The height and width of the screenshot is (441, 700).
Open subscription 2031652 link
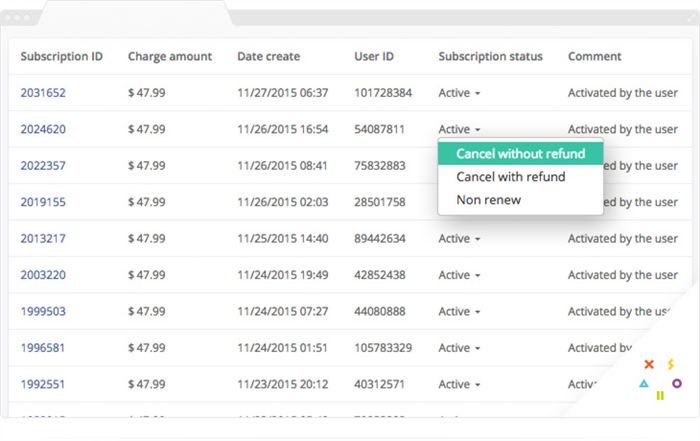[x=43, y=93]
